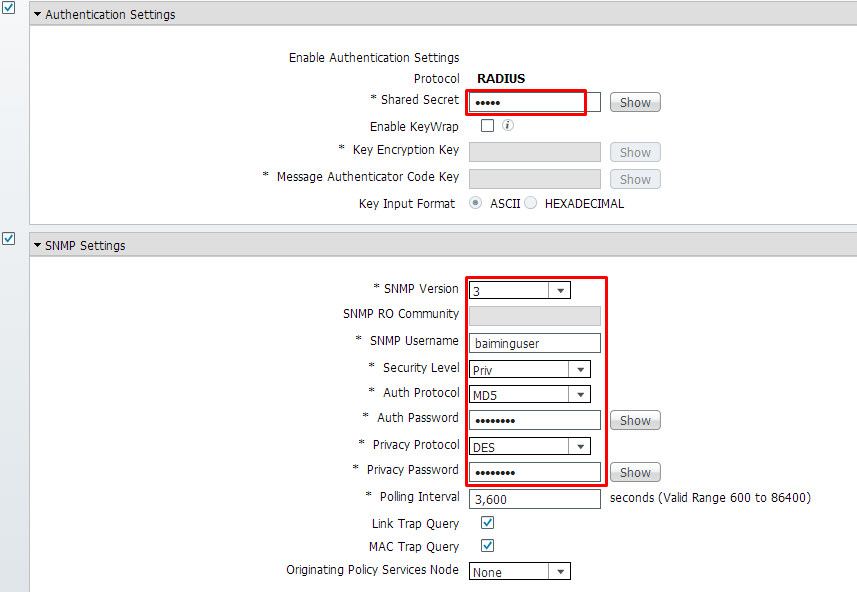Click the SNMP RO Community field
857x592 pixels.
(x=535, y=316)
